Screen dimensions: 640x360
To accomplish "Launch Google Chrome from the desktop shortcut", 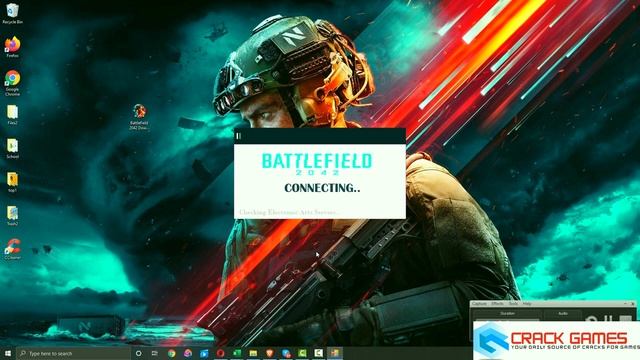I will [x=12, y=83].
